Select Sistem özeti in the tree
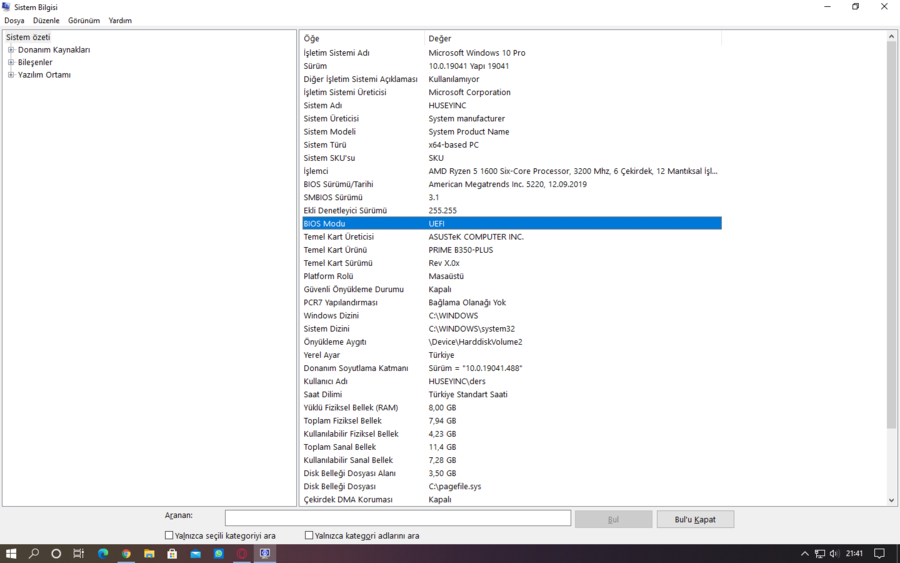The width and height of the screenshot is (900, 563). 28,37
